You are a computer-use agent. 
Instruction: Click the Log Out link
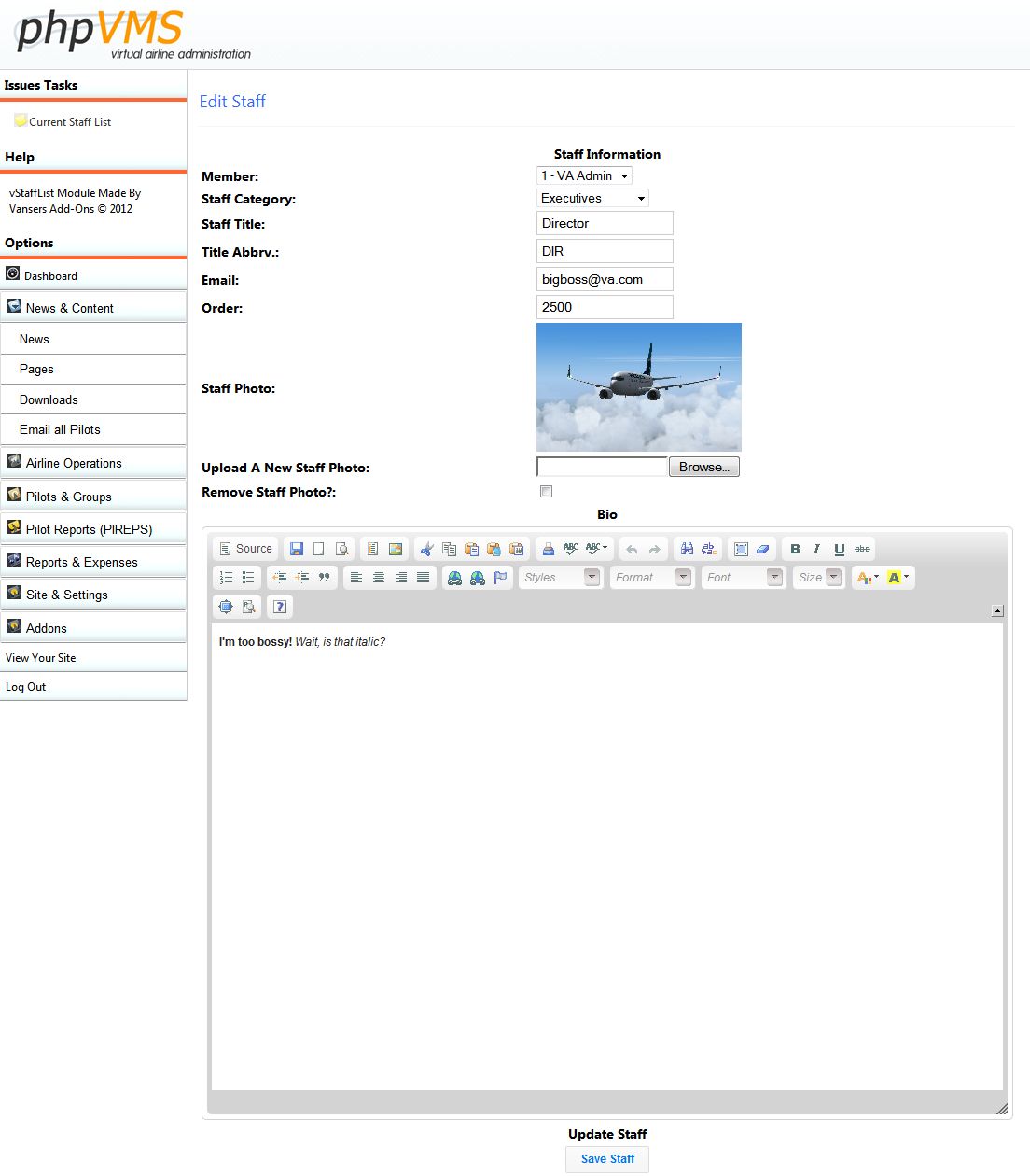26,687
